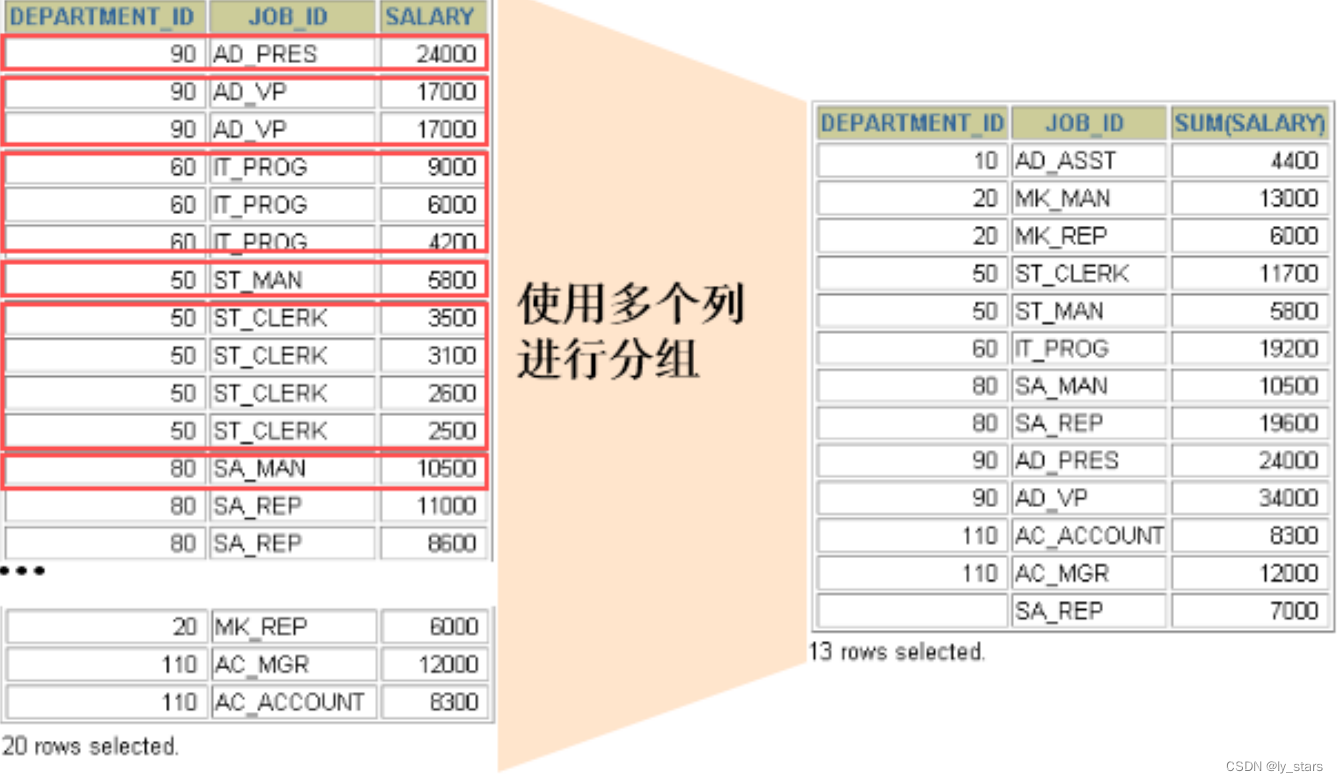Click ST_MAN in the 20-row table

[x=293, y=280]
